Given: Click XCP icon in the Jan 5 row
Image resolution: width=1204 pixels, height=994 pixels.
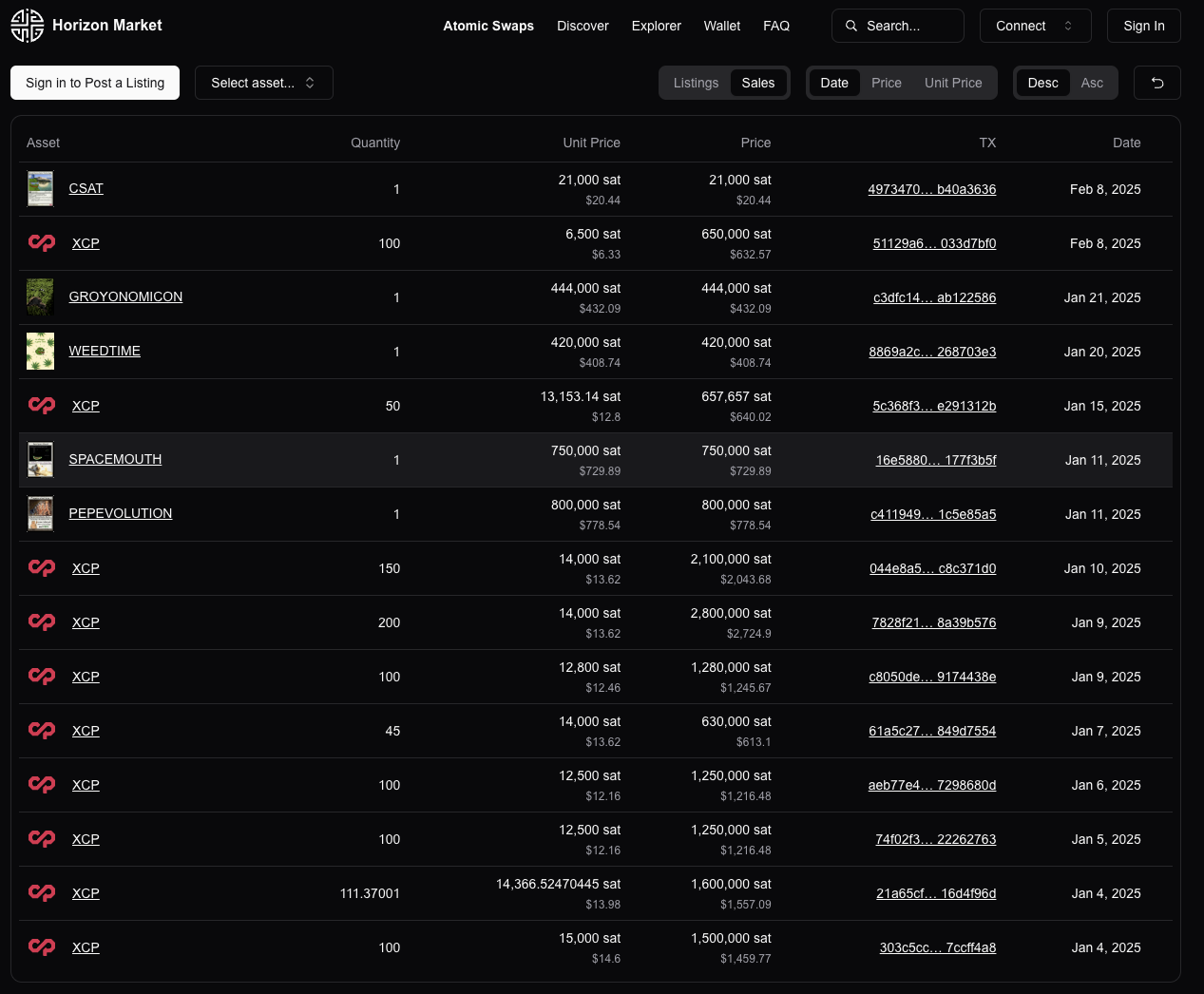Looking at the screenshot, I should click(x=42, y=839).
